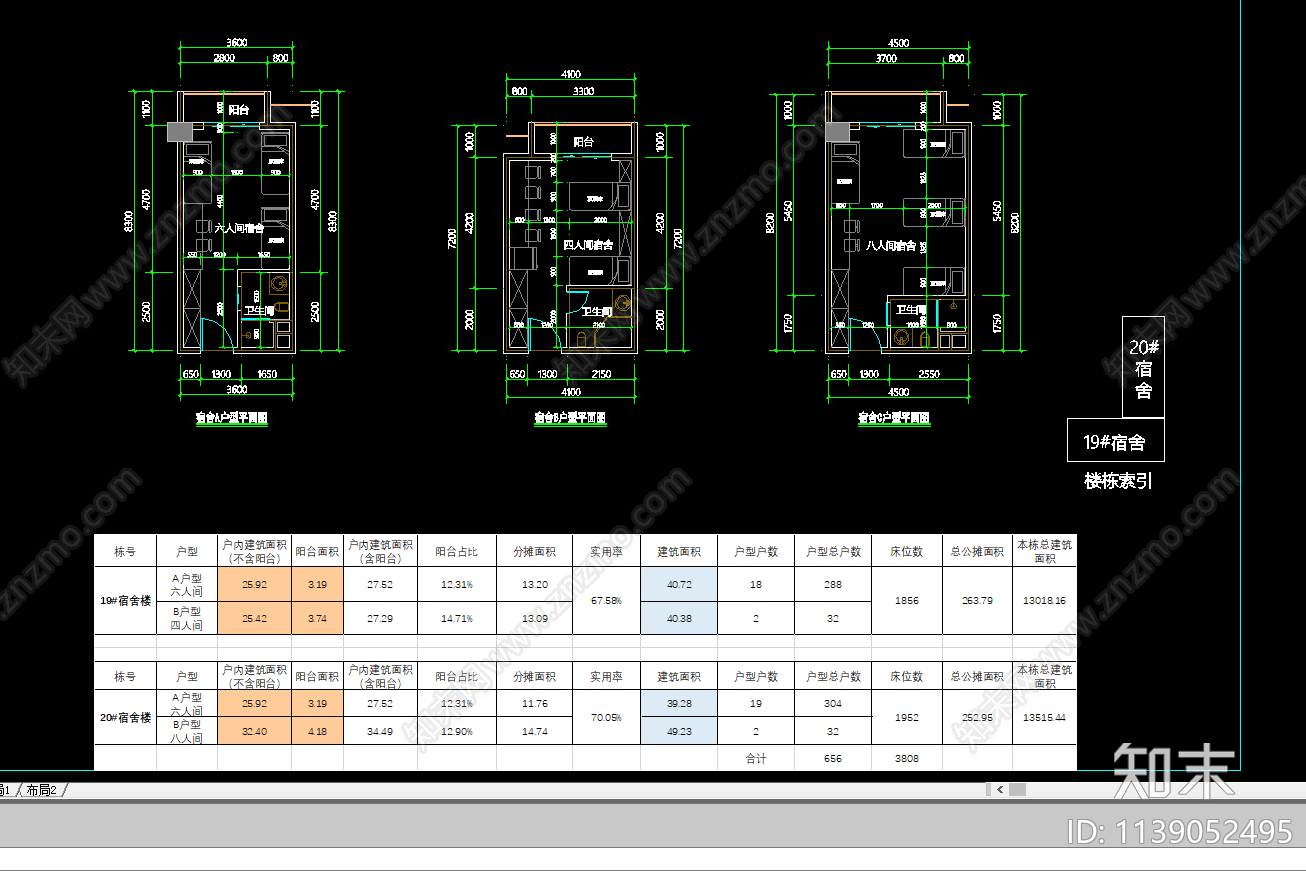Screen dimensions: 1306x871
Task: Select the 14.74 shared area cell
Action: [x=534, y=731]
